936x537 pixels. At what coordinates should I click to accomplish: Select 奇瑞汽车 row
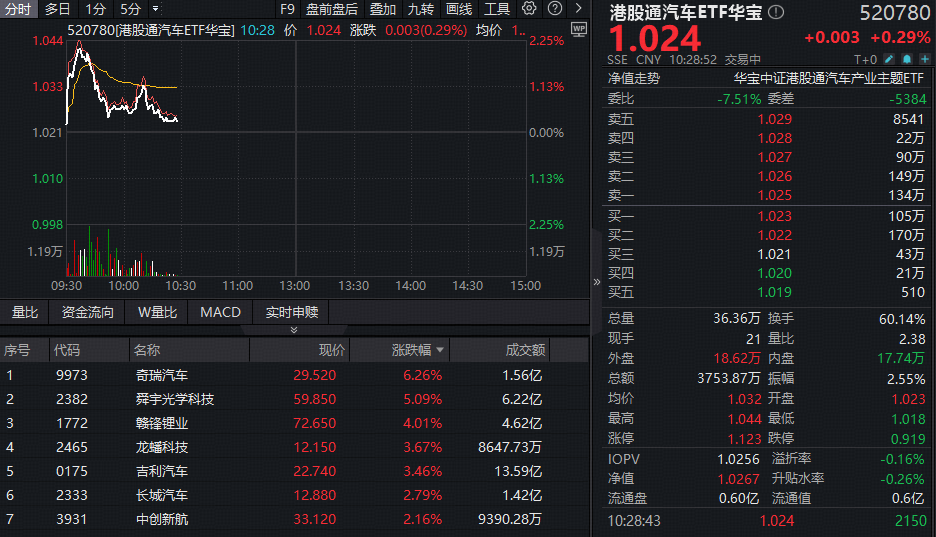(x=295, y=375)
